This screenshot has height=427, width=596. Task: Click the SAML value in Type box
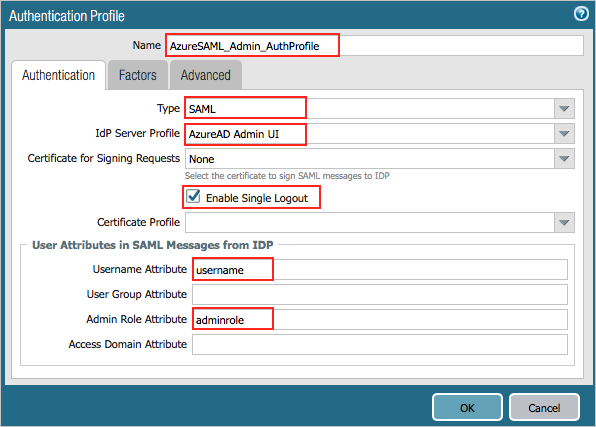(202, 109)
